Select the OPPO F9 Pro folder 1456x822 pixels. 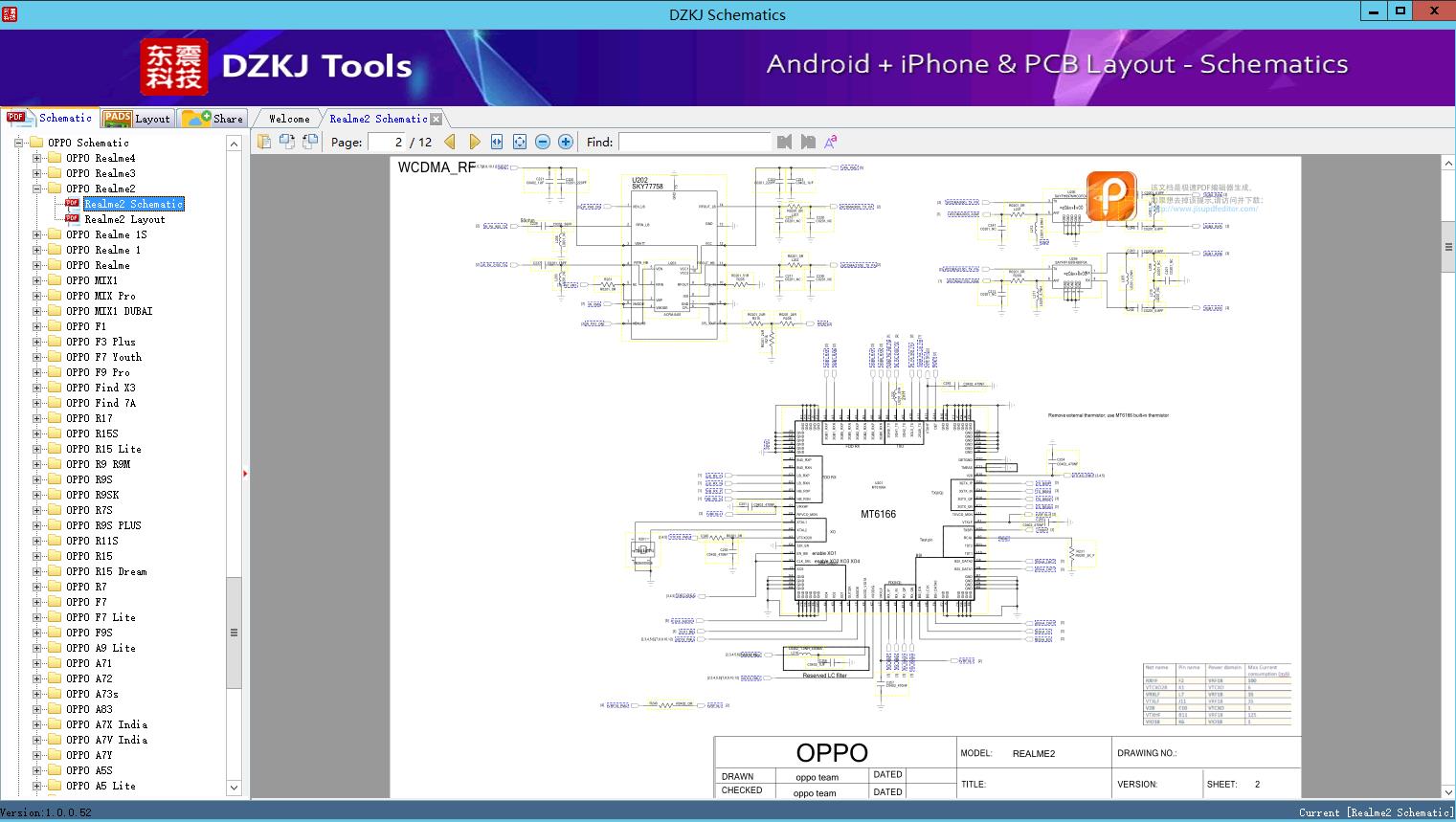(98, 372)
